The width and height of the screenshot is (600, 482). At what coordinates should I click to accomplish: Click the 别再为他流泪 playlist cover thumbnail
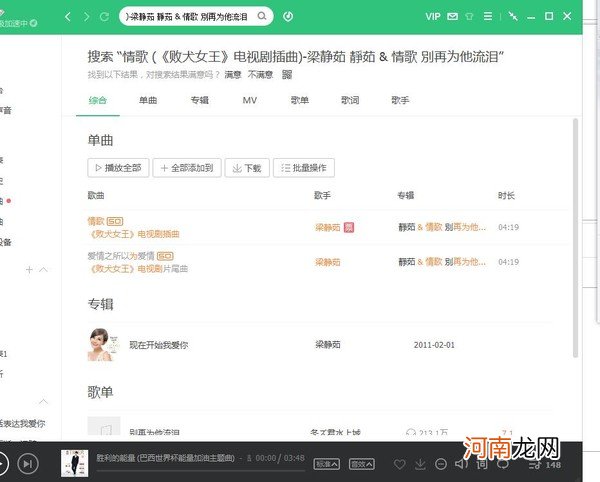click(x=104, y=426)
